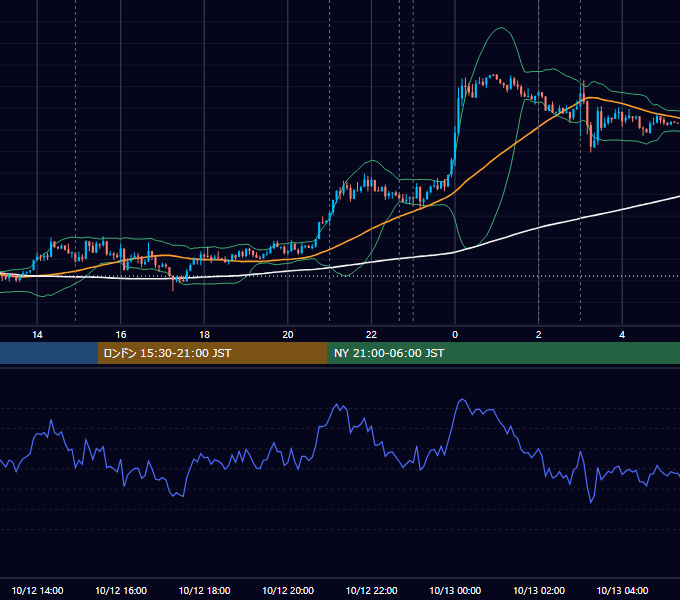Select the 10/13 00:00 date label
The width and height of the screenshot is (680, 600).
[x=455, y=591]
